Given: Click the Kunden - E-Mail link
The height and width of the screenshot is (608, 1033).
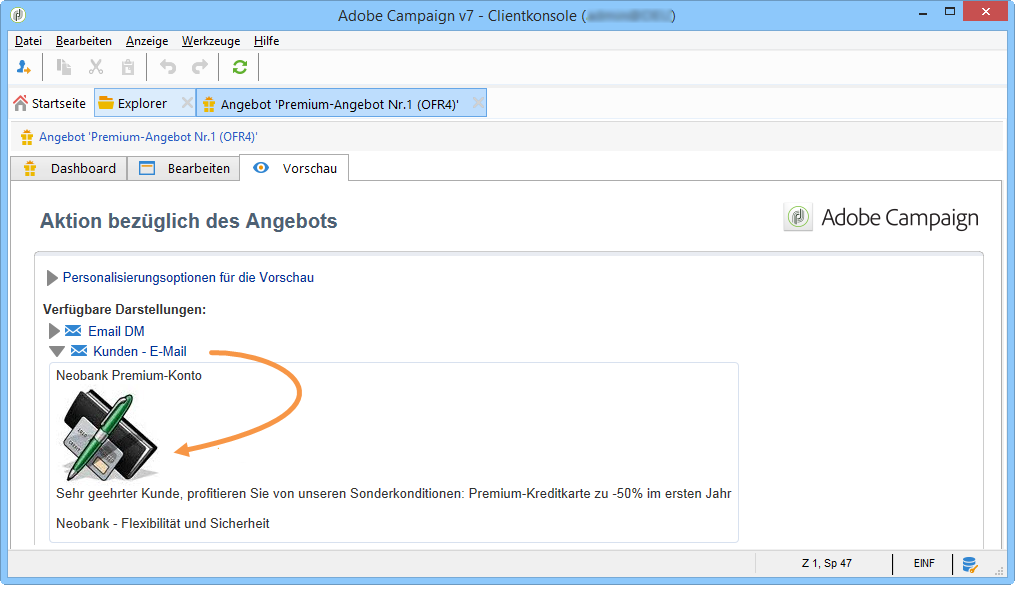Looking at the screenshot, I should click(x=140, y=352).
